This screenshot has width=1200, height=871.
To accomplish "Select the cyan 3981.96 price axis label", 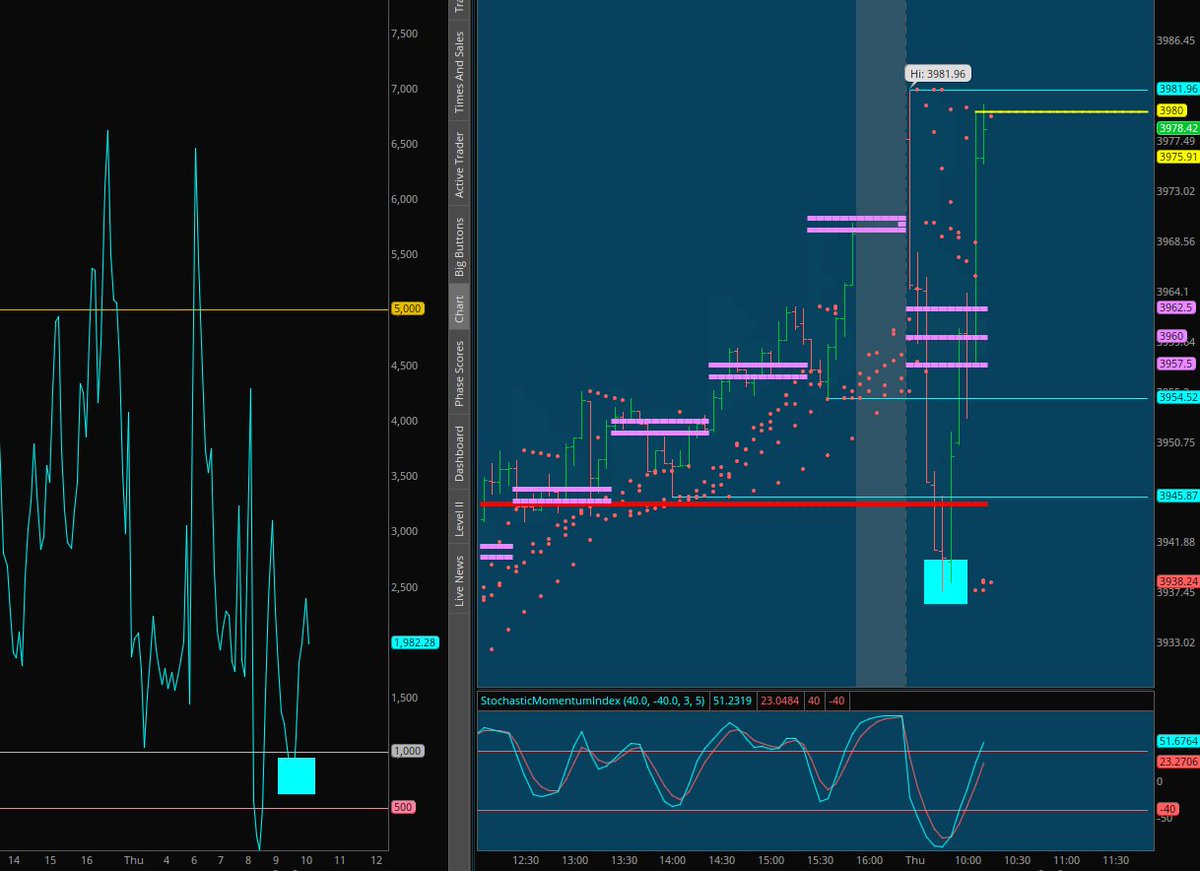I will pyautogui.click(x=1177, y=88).
